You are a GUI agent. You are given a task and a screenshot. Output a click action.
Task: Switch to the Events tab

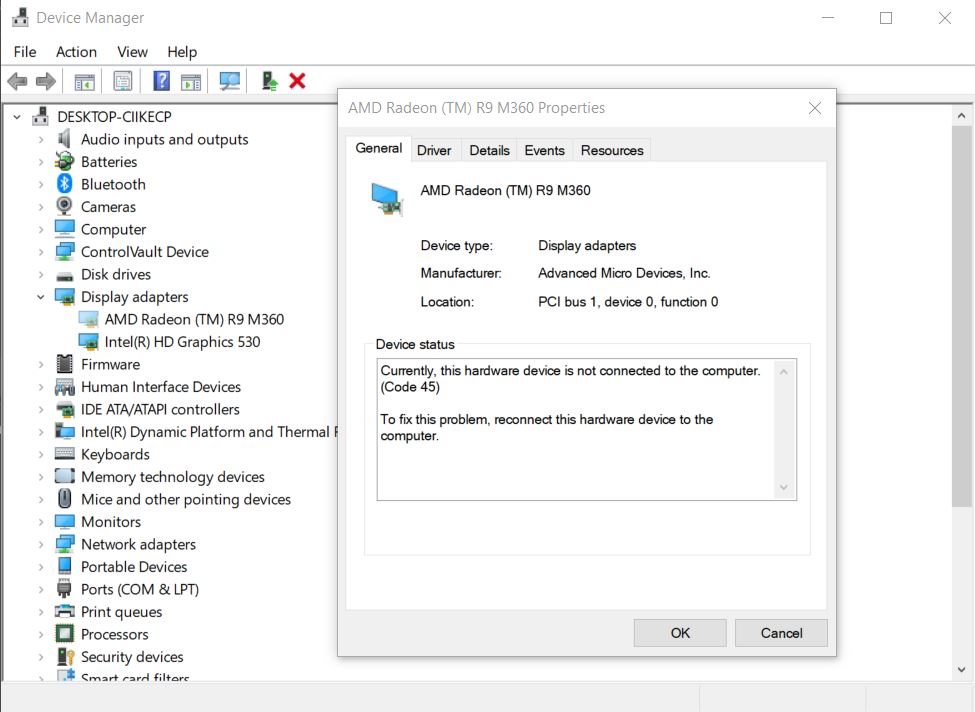point(544,150)
